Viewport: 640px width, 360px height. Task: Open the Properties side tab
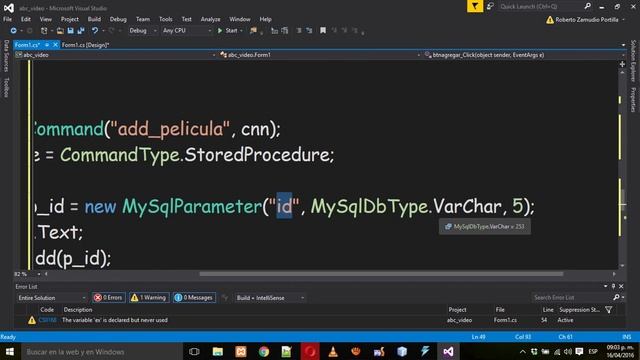tap(633, 100)
